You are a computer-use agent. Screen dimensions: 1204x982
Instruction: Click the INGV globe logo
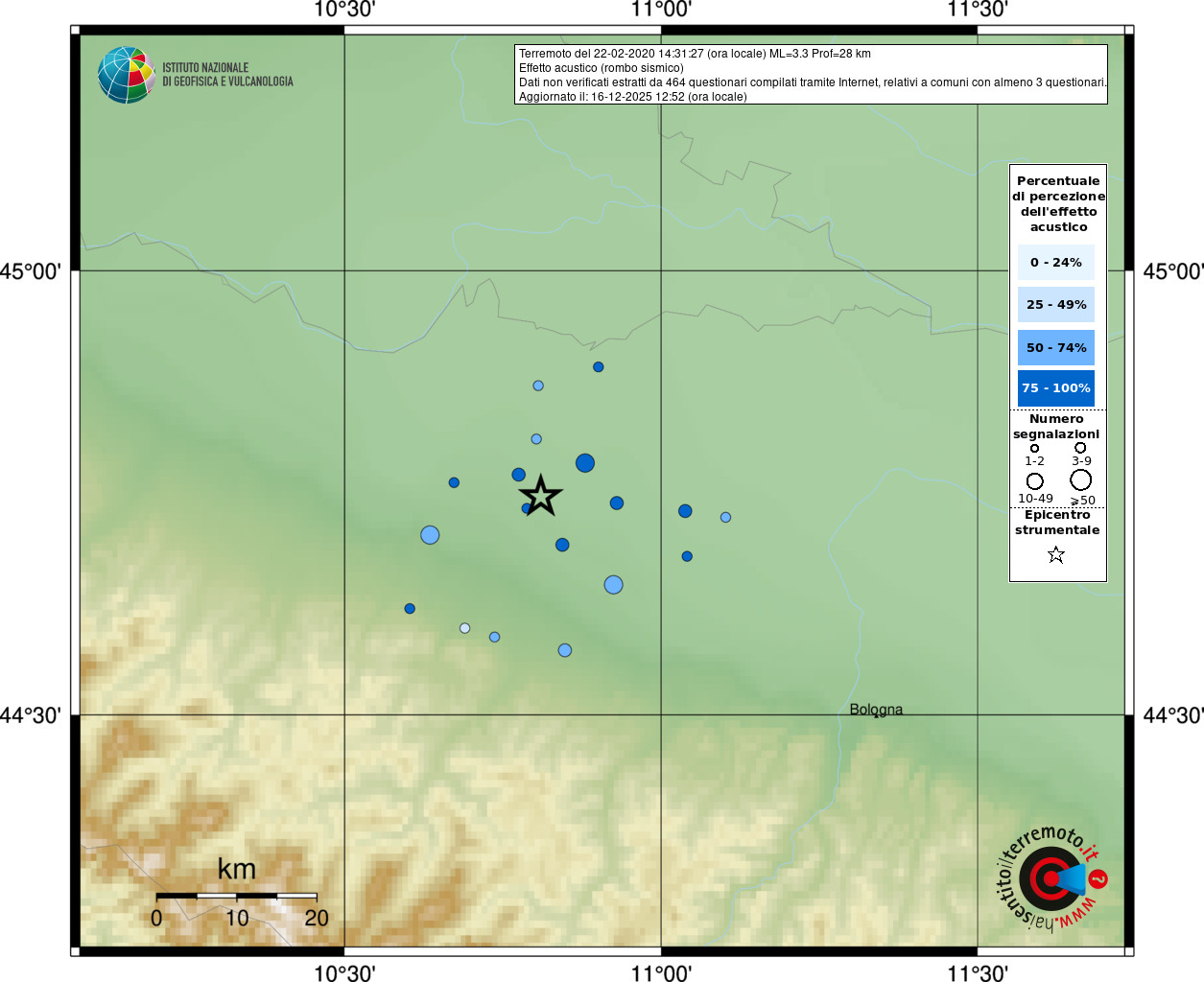(127, 75)
